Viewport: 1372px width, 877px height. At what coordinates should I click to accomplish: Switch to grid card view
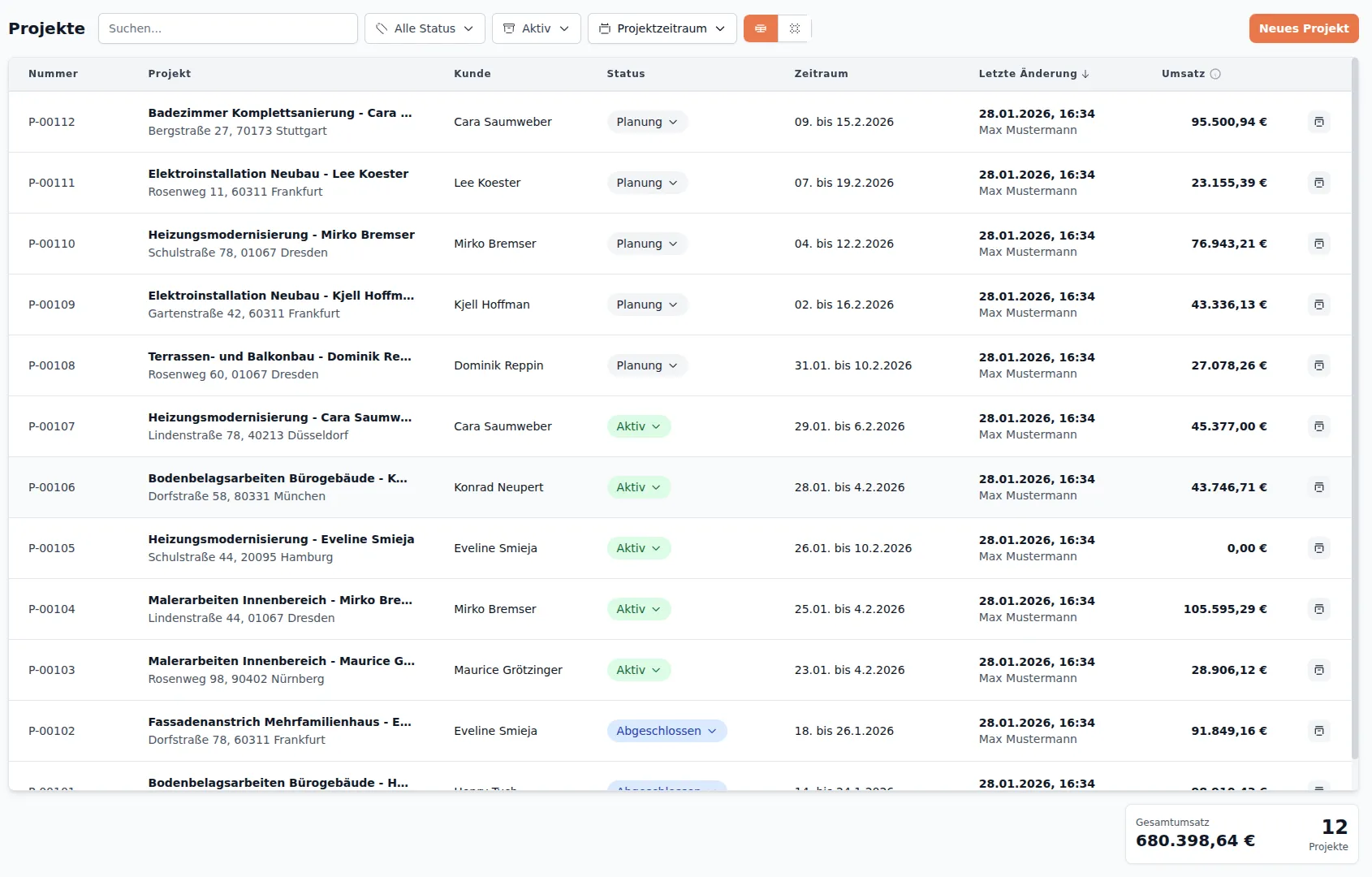coord(795,28)
